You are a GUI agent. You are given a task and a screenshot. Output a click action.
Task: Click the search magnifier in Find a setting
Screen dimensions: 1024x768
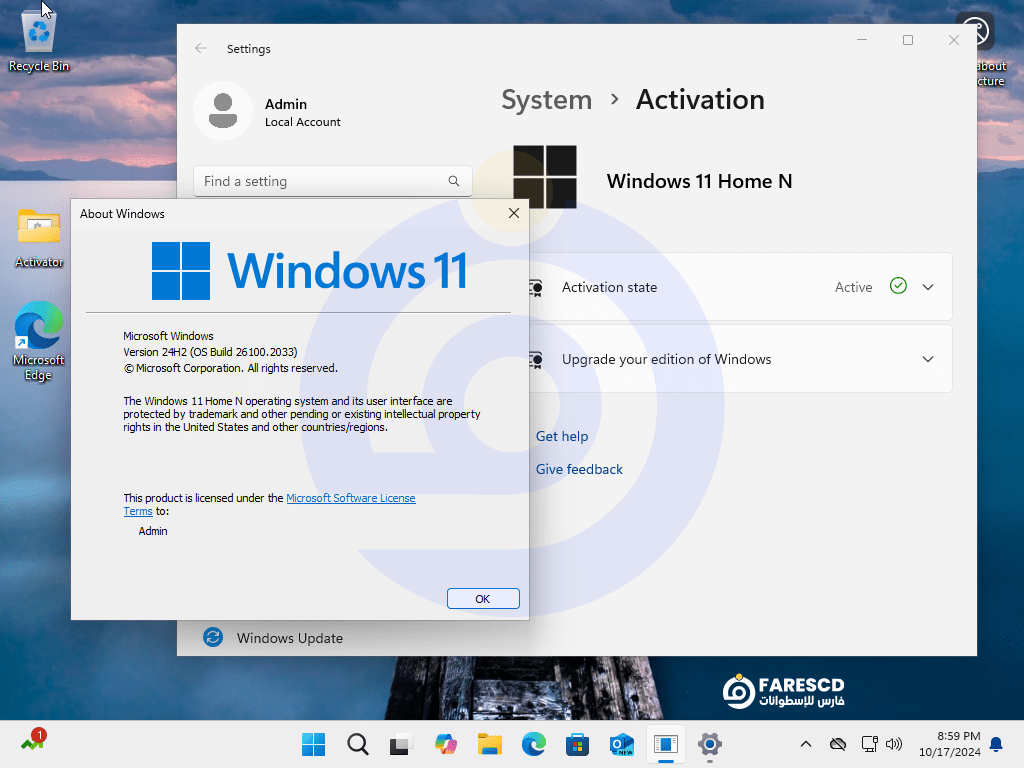(454, 181)
